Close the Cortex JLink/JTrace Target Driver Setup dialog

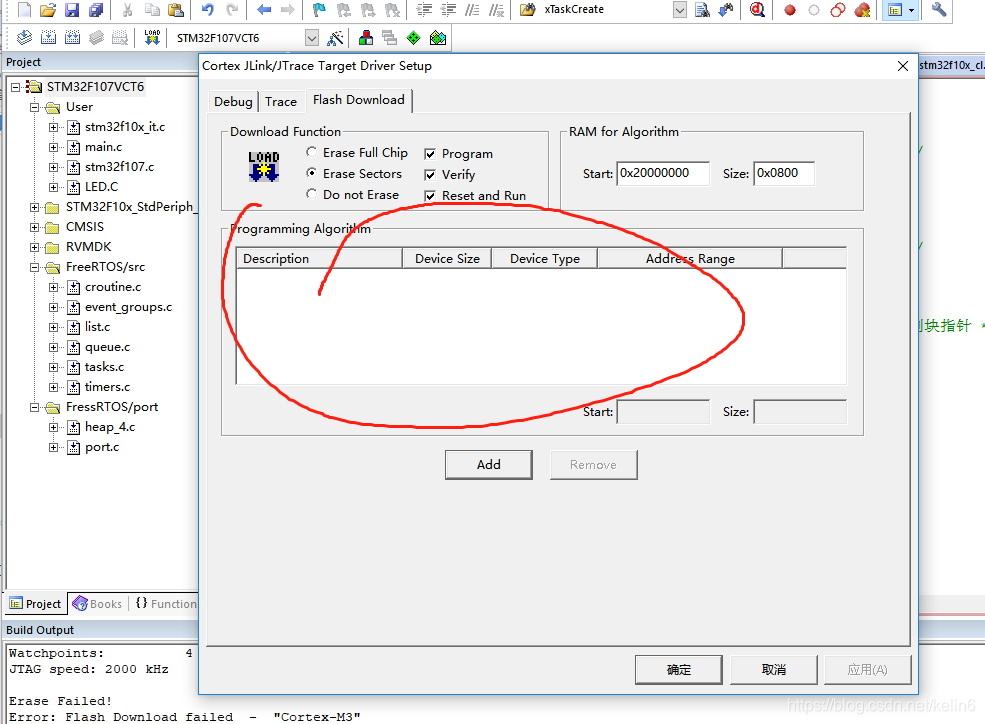[903, 66]
